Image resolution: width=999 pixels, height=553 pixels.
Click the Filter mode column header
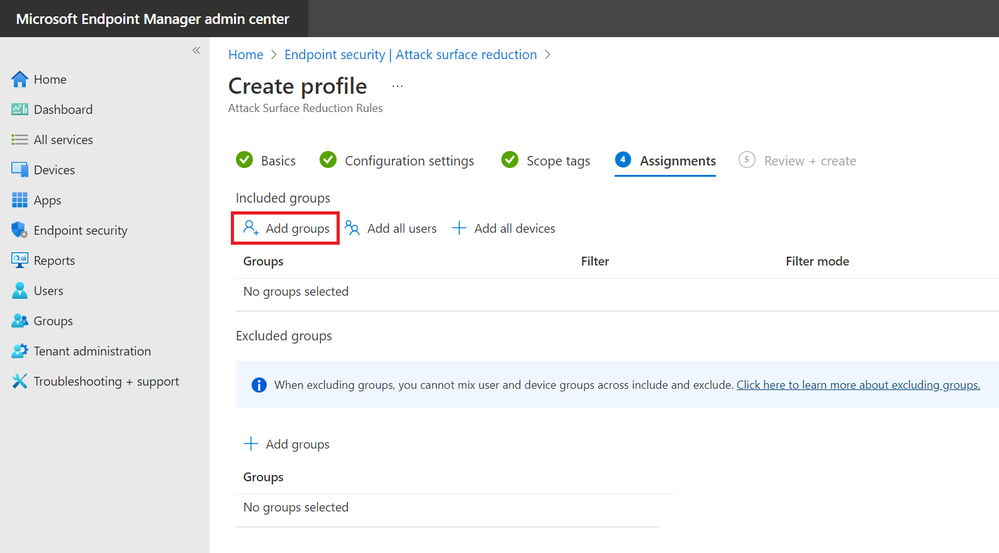pos(817,261)
